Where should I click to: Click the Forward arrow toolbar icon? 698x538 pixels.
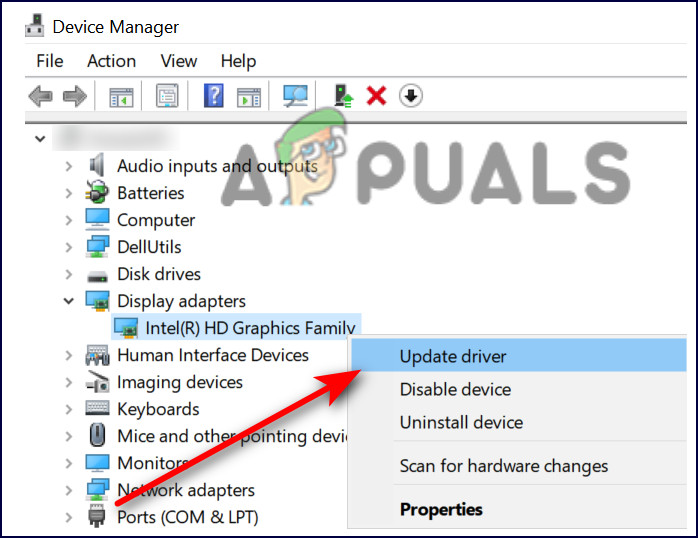(x=75, y=96)
